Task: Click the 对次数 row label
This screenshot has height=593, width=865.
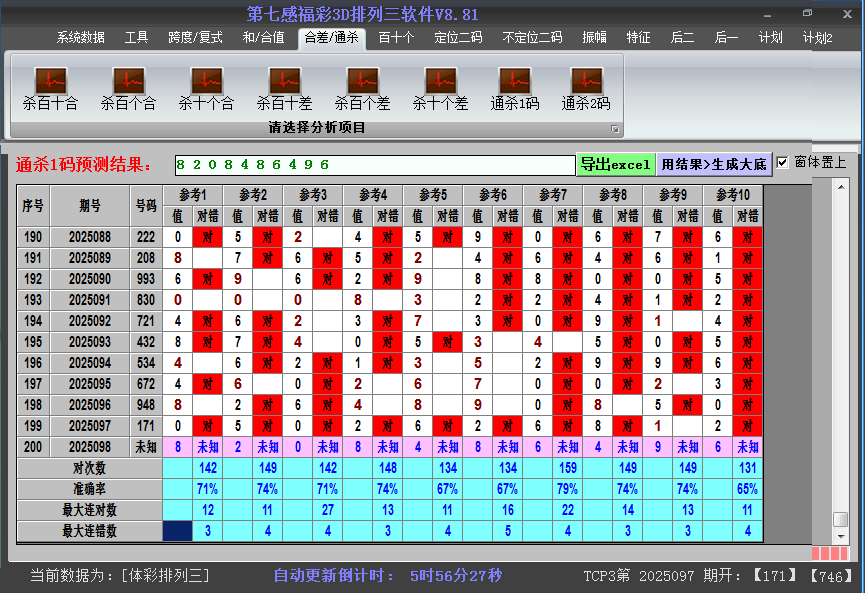Action: point(89,468)
